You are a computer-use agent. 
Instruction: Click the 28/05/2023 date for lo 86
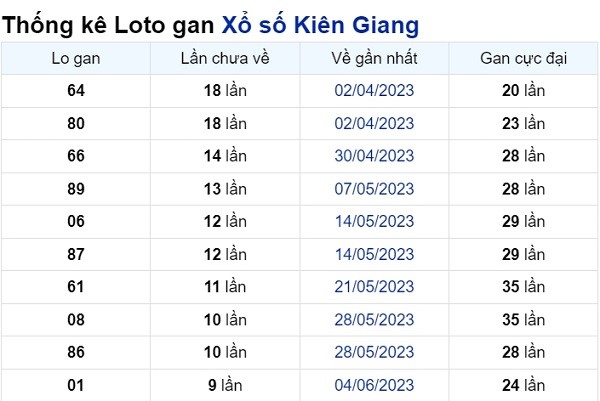(x=374, y=352)
